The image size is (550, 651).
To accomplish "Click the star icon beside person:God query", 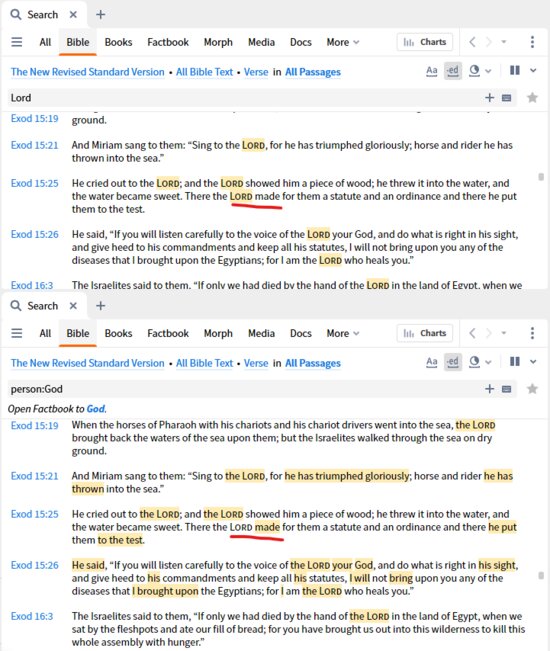I will point(532,389).
